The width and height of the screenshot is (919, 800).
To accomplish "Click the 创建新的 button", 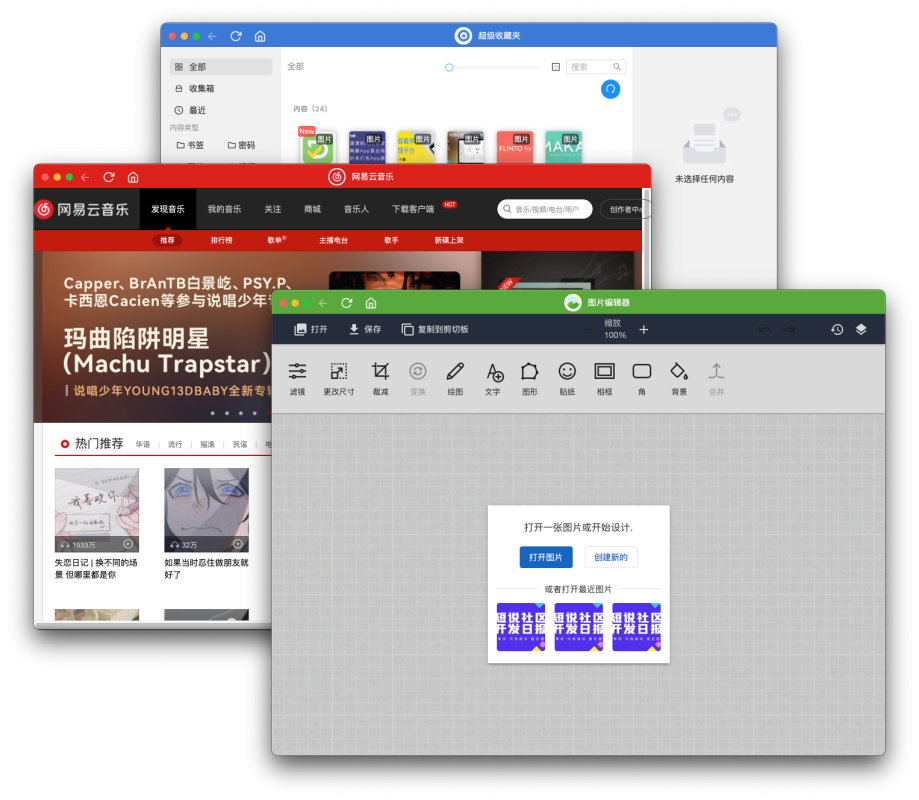I will coord(611,557).
